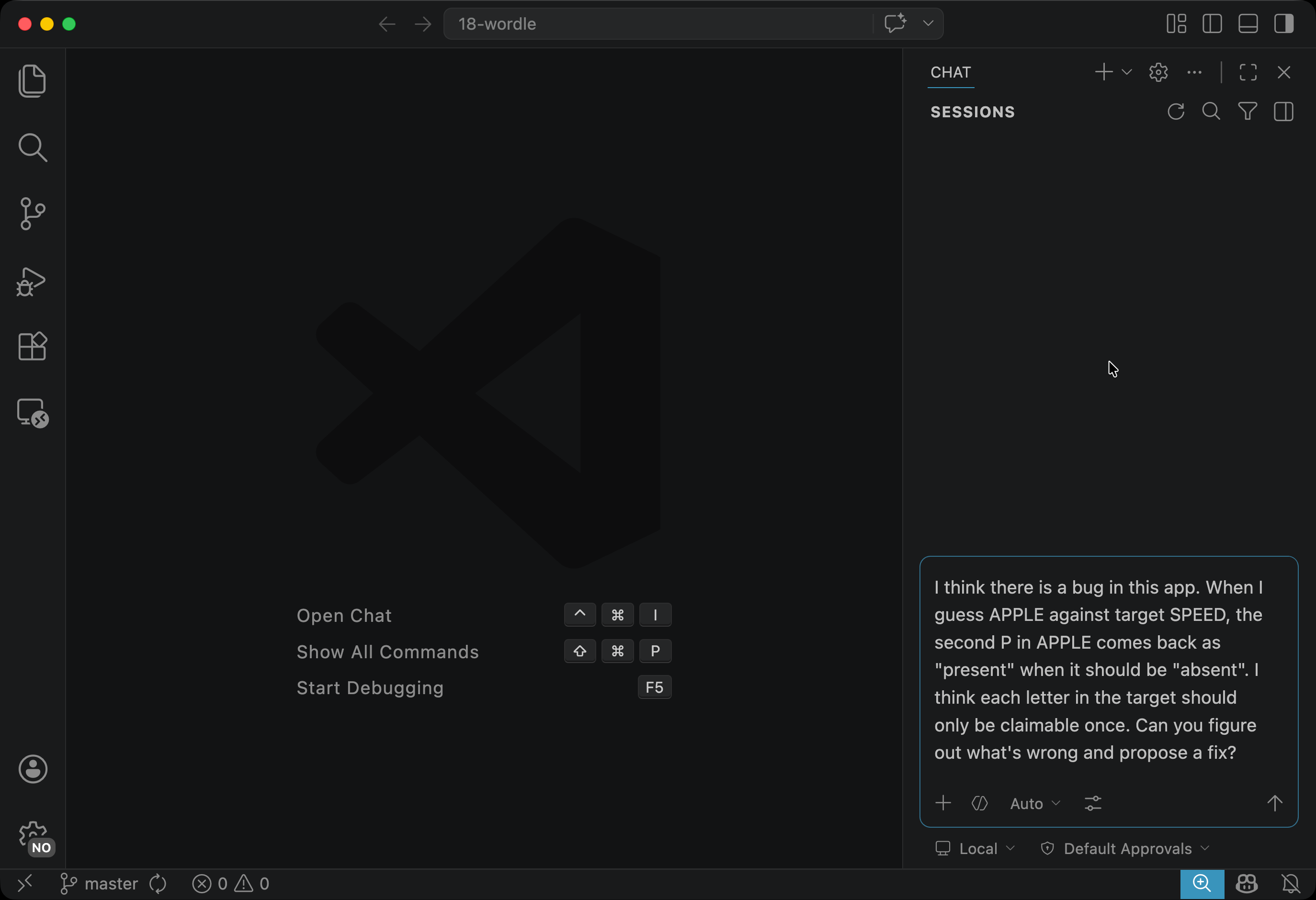Open the Copilot status icon

tap(1247, 884)
